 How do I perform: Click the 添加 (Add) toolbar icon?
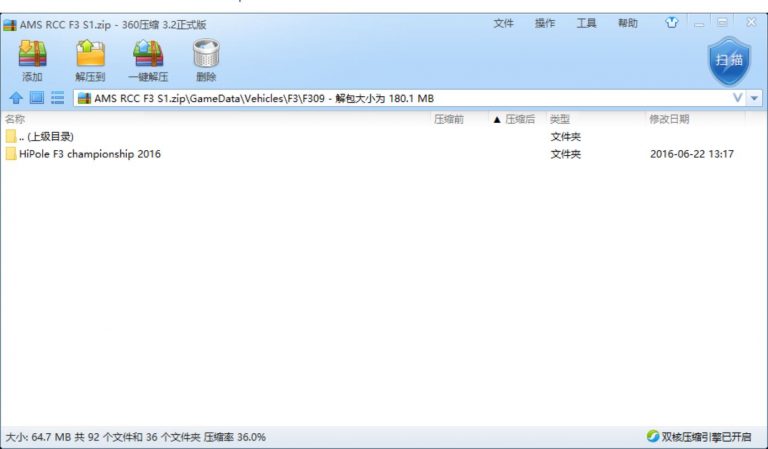click(32, 54)
